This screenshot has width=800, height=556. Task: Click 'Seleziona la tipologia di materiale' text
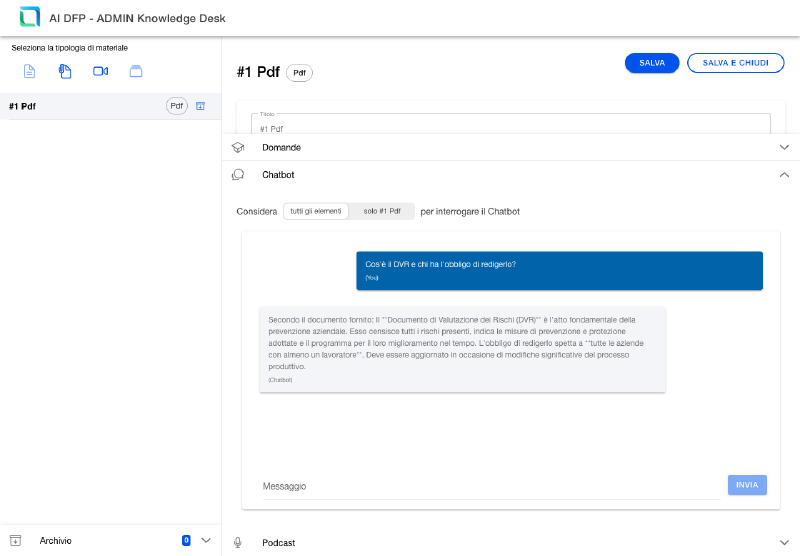[69, 48]
